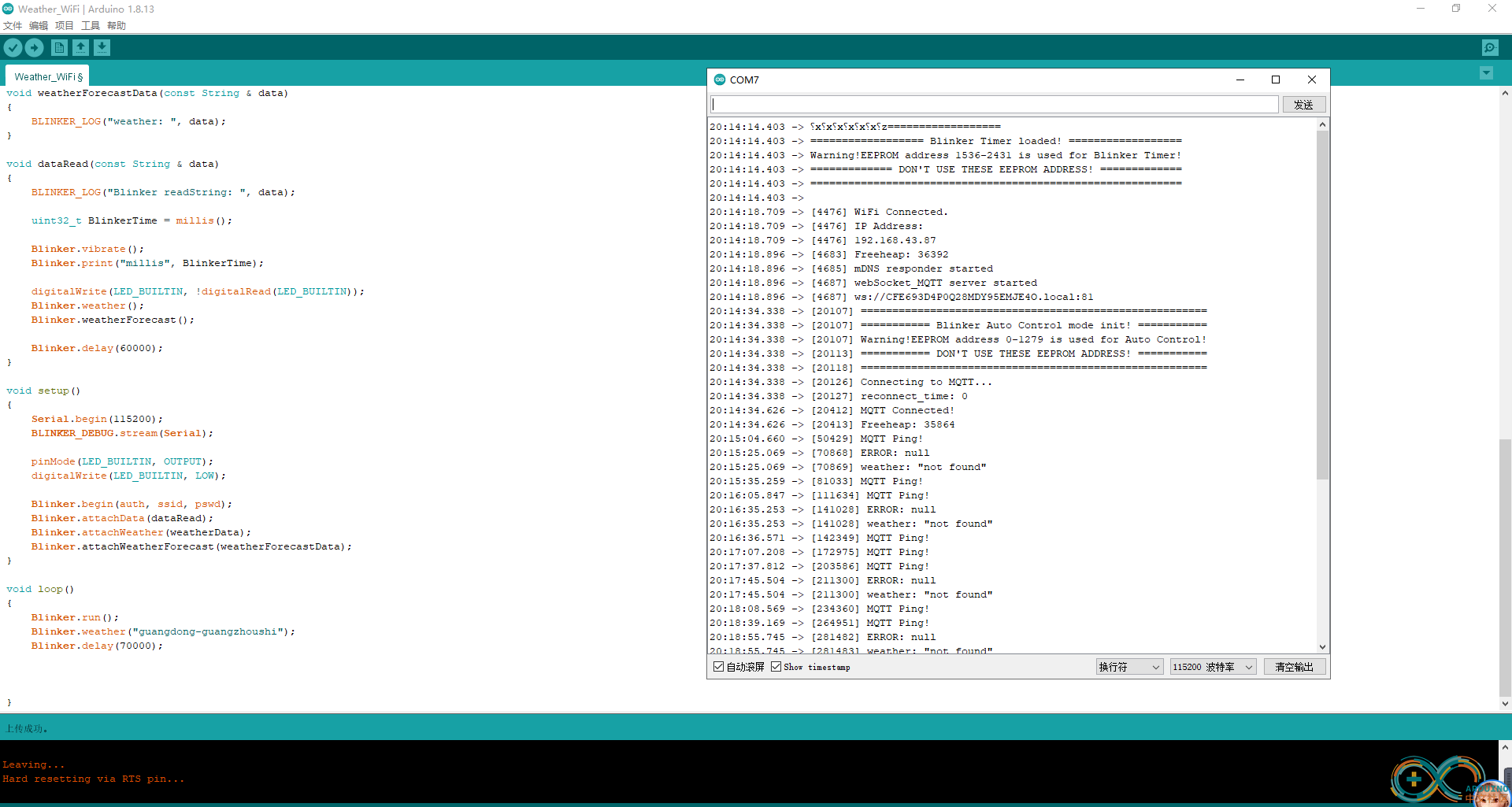The height and width of the screenshot is (807, 1512).
Task: Click 'Blinker.weatherForecast();' code line
Action: tap(113, 320)
